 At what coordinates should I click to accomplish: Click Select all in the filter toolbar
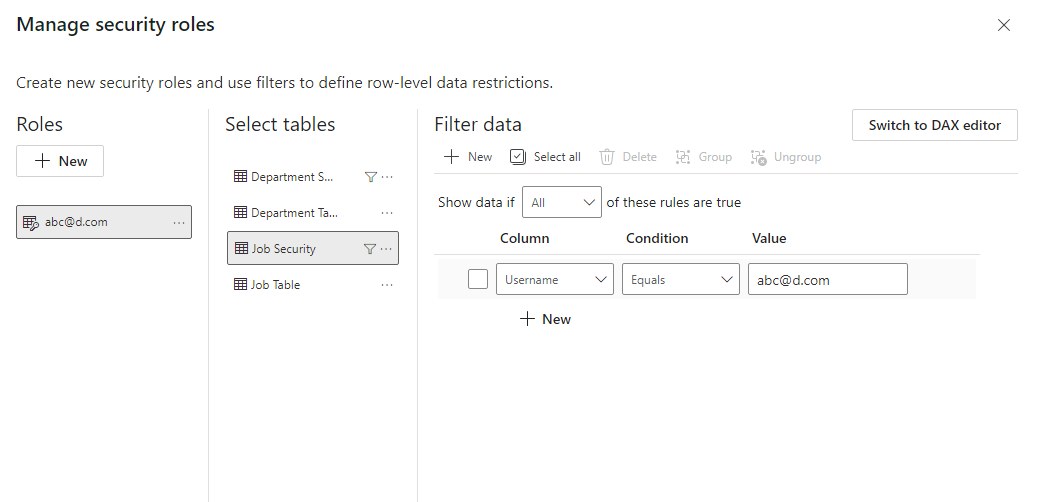pyautogui.click(x=546, y=157)
